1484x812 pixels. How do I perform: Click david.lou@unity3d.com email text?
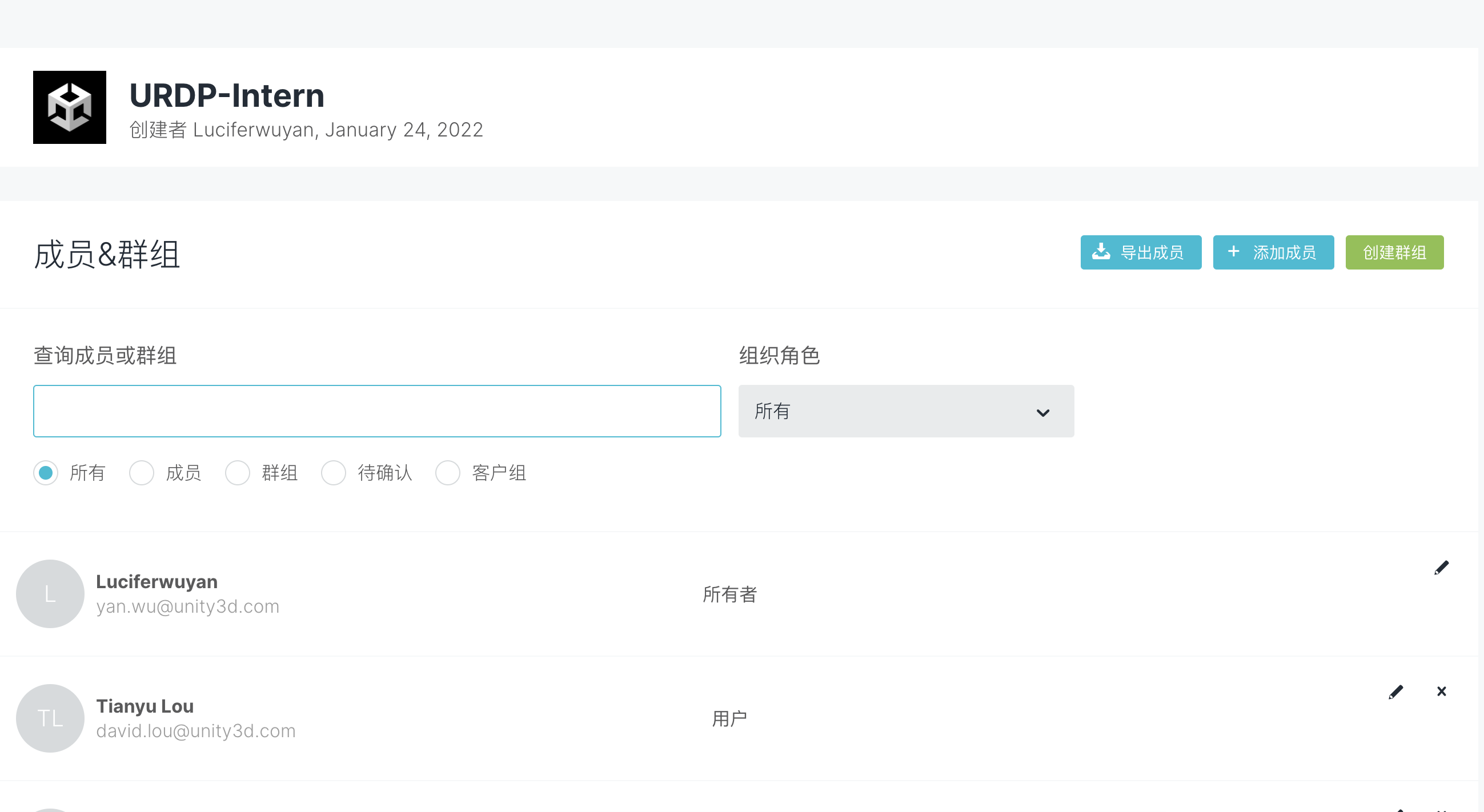196,731
